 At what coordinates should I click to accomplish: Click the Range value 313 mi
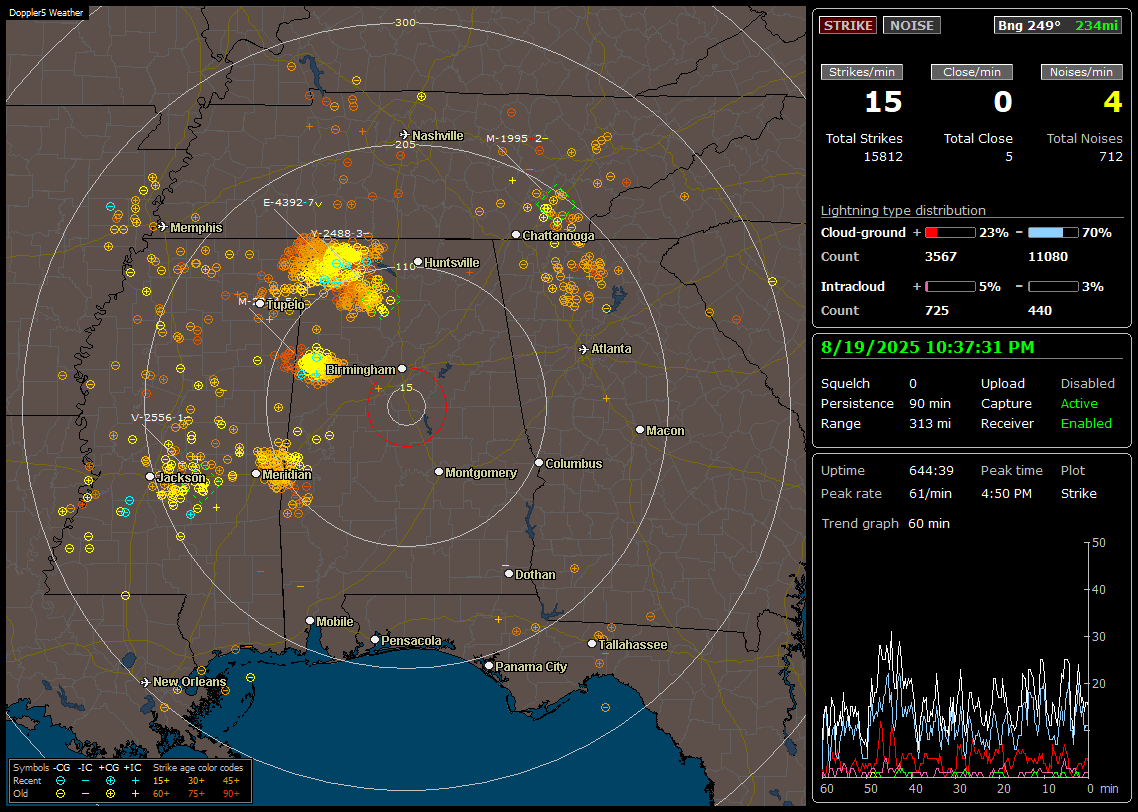(x=930, y=423)
